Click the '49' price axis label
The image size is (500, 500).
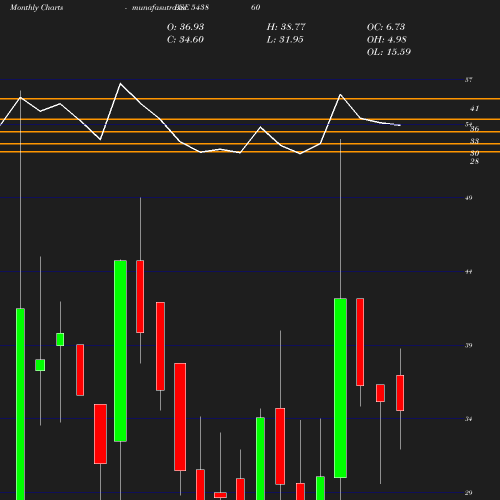[x=469, y=198]
